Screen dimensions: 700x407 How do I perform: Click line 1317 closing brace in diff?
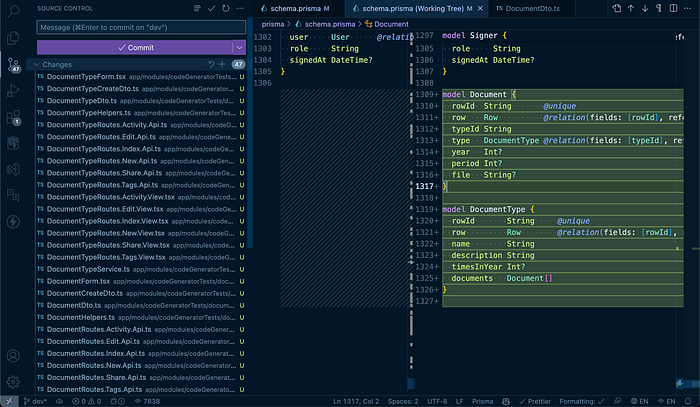(x=445, y=187)
